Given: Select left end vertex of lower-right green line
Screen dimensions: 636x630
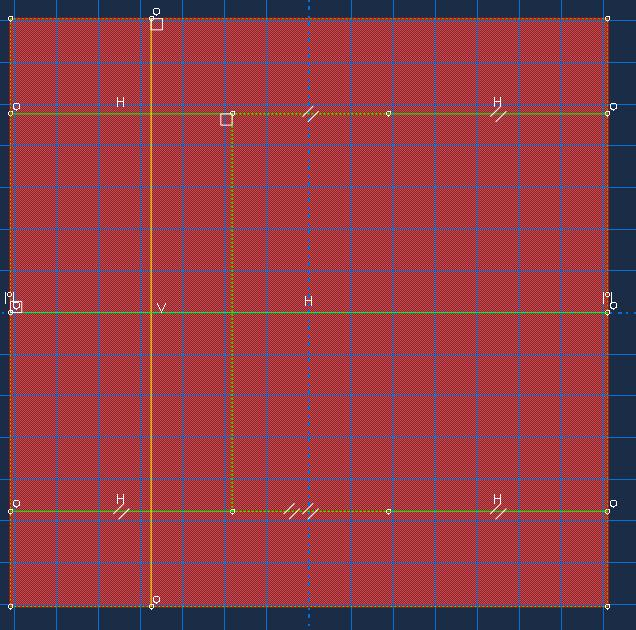Looking at the screenshot, I should coord(389,512).
